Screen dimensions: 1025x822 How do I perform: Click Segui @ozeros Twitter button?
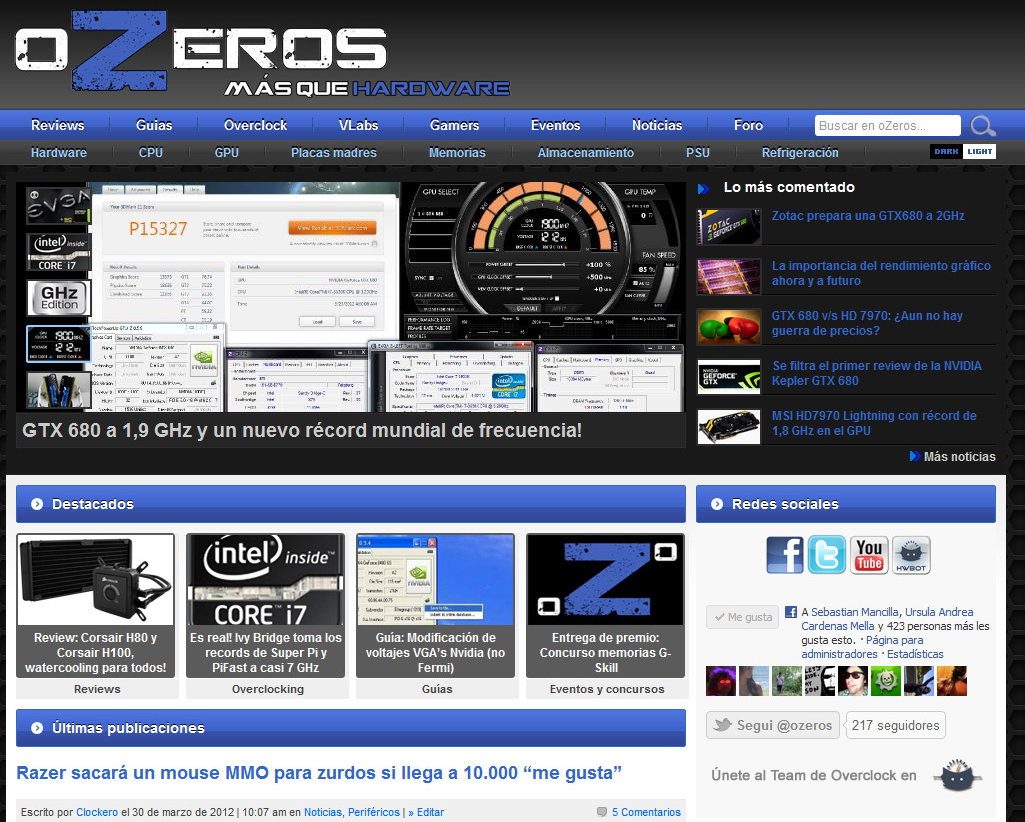(x=773, y=725)
